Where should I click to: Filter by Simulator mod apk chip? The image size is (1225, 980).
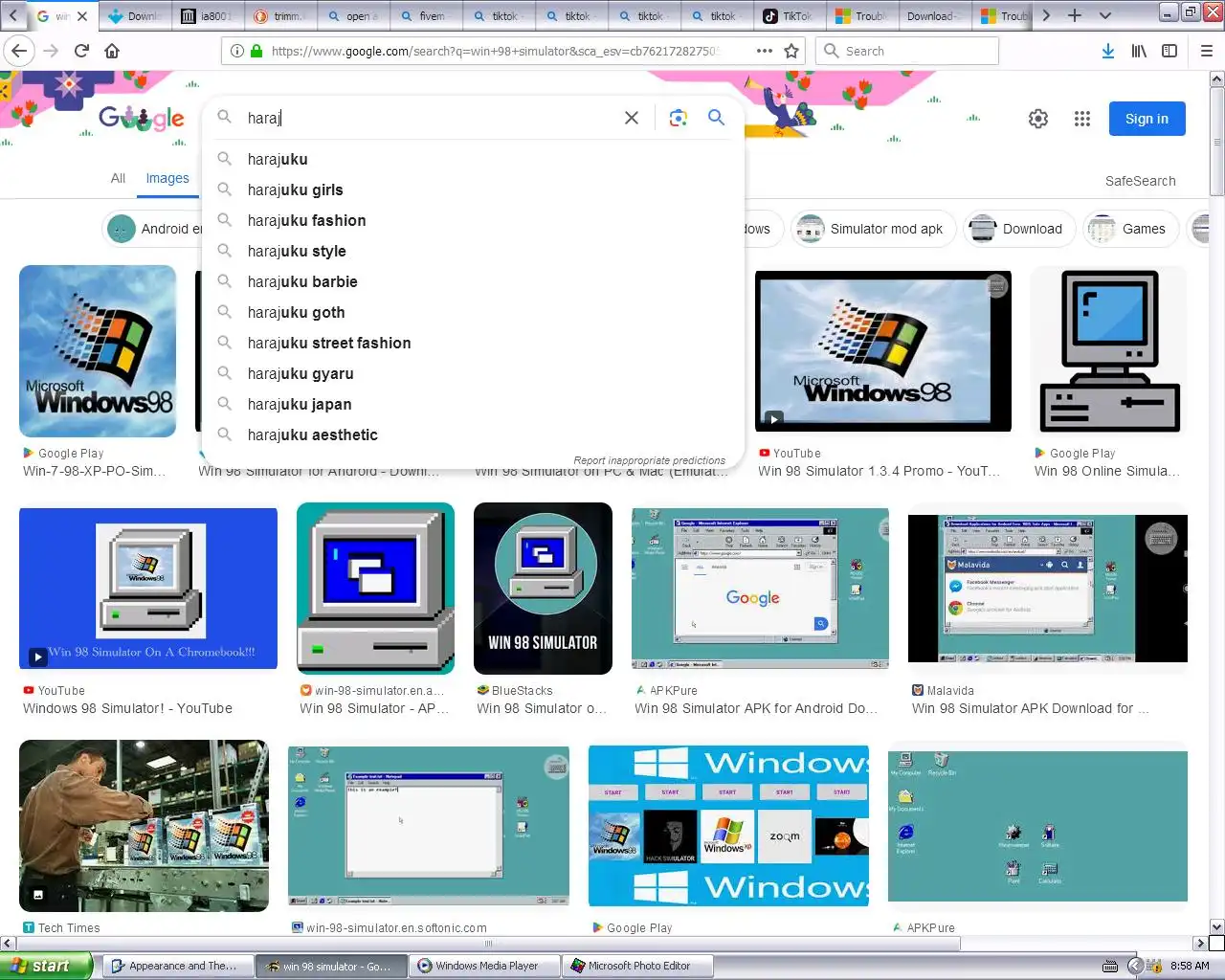coord(874,229)
